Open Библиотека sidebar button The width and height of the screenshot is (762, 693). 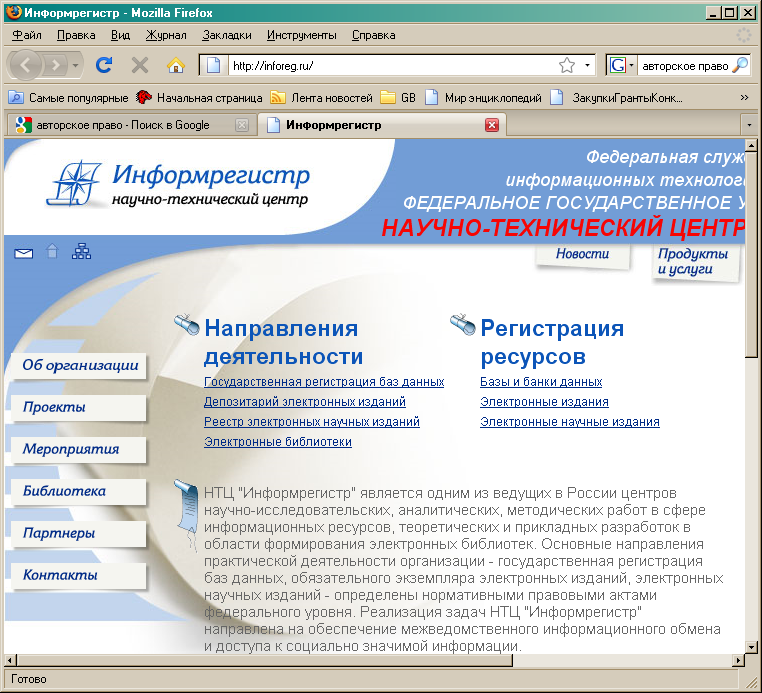(79, 491)
